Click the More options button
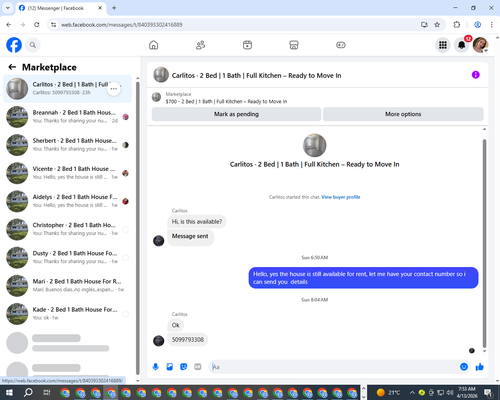Viewport: 500px width, 400px height. tap(403, 114)
